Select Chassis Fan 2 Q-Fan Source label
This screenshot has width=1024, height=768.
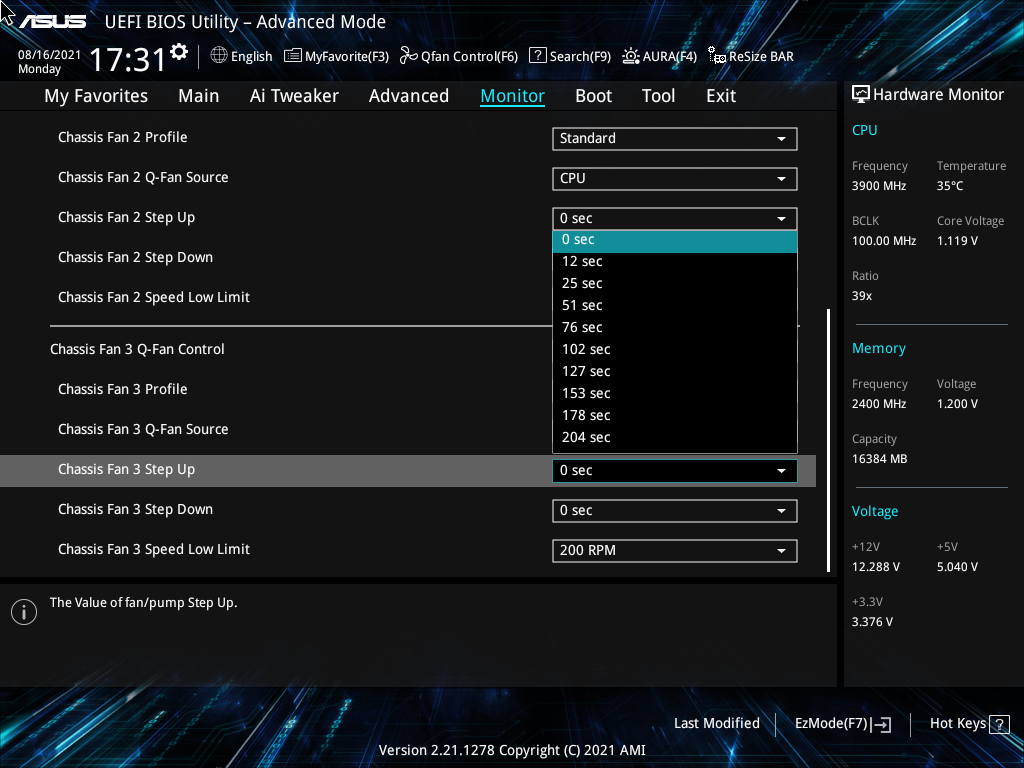pyautogui.click(x=143, y=177)
